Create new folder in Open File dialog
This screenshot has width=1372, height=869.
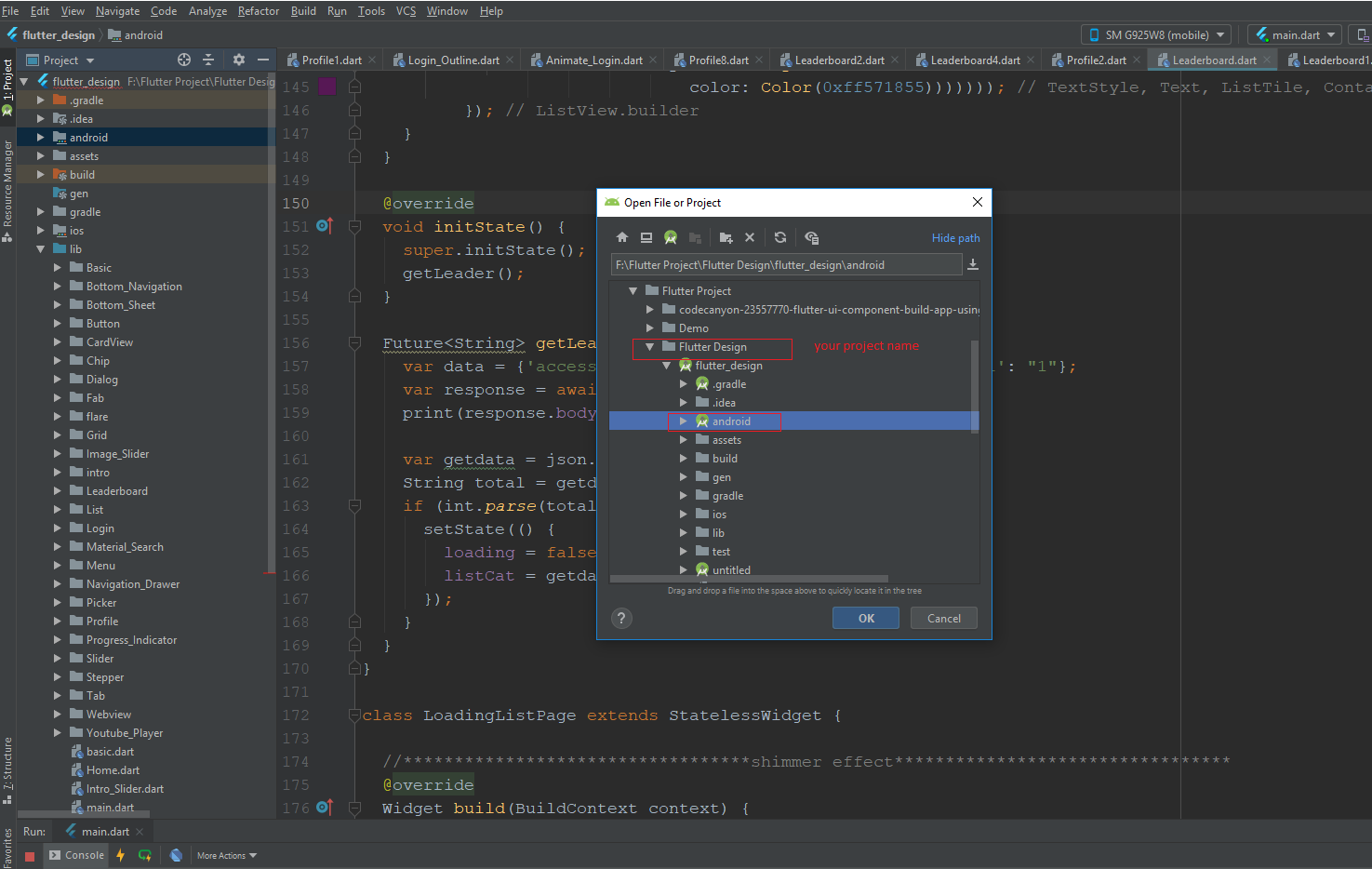point(726,237)
